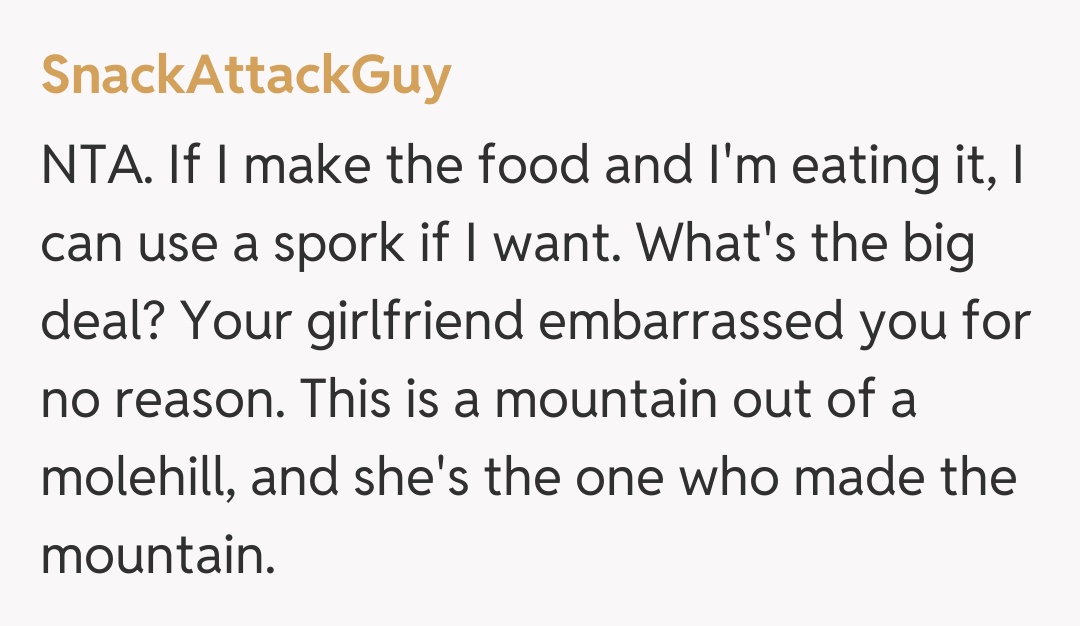Open the SnackAttackGuy user profile link
The image size is (1080, 626).
pyautogui.click(x=246, y=76)
